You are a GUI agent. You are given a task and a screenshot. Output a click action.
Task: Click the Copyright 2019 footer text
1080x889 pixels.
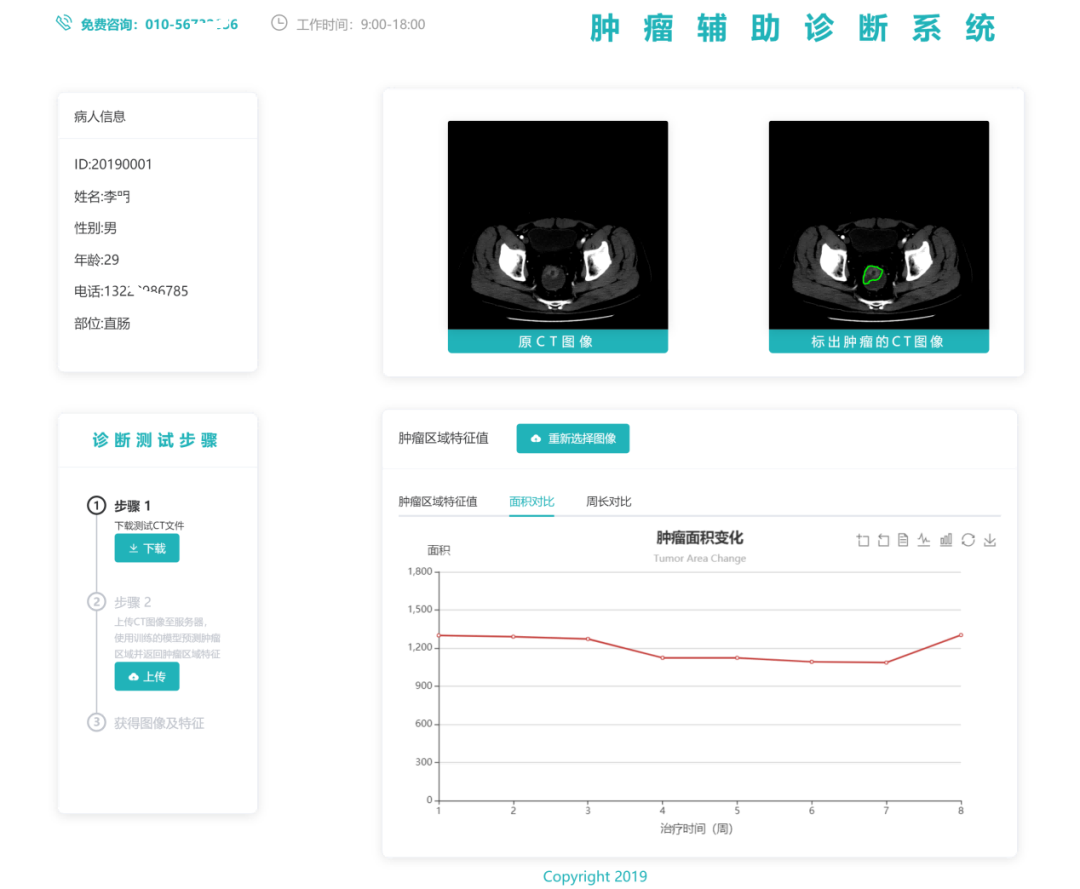coord(595,876)
